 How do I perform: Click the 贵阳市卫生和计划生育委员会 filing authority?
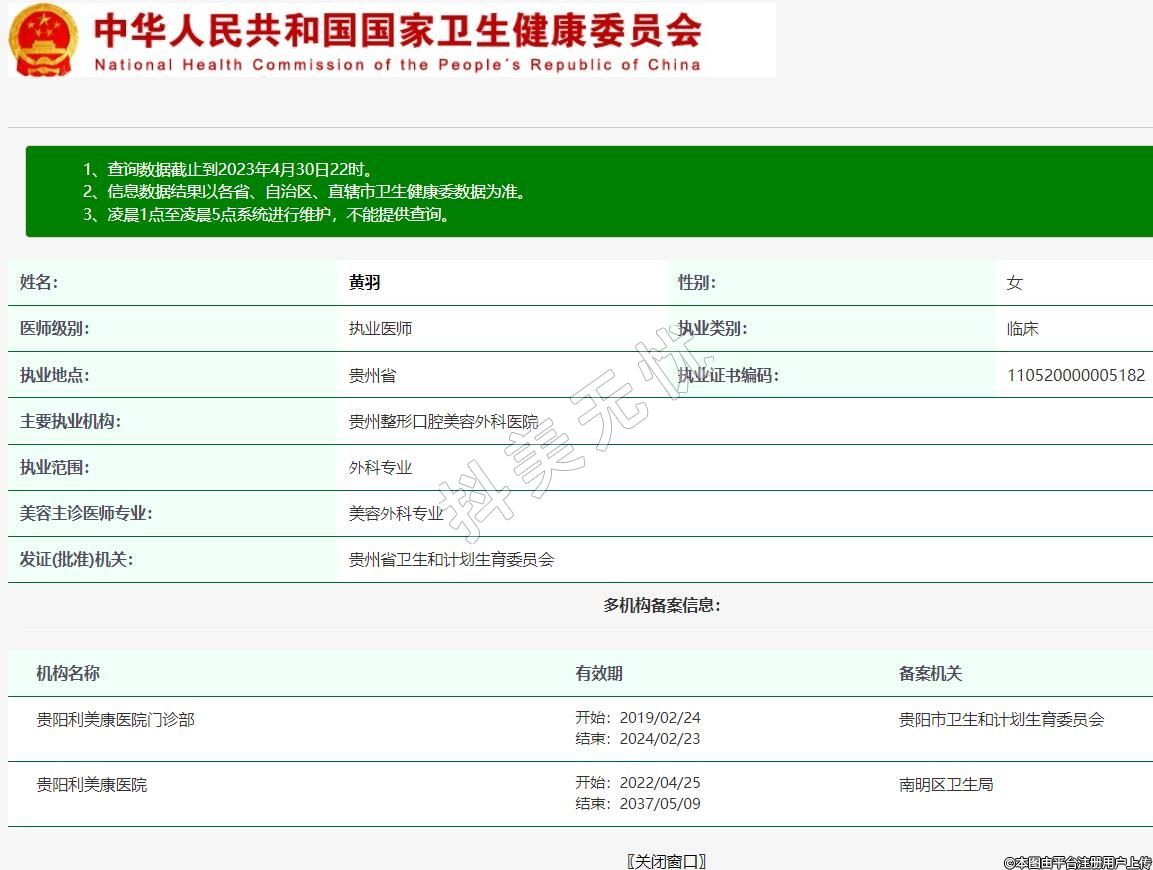point(1001,719)
